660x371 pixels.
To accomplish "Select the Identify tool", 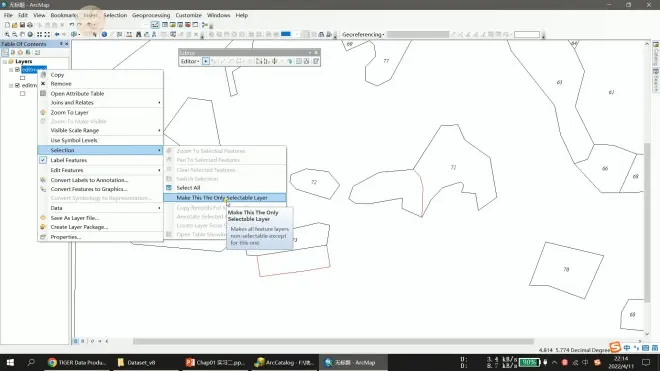I will click(104, 35).
